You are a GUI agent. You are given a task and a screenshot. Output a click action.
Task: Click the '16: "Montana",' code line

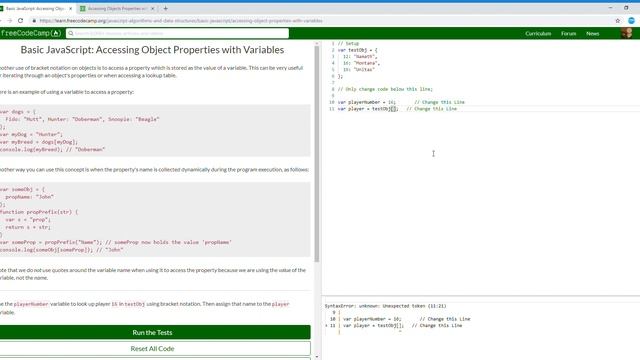[361, 63]
